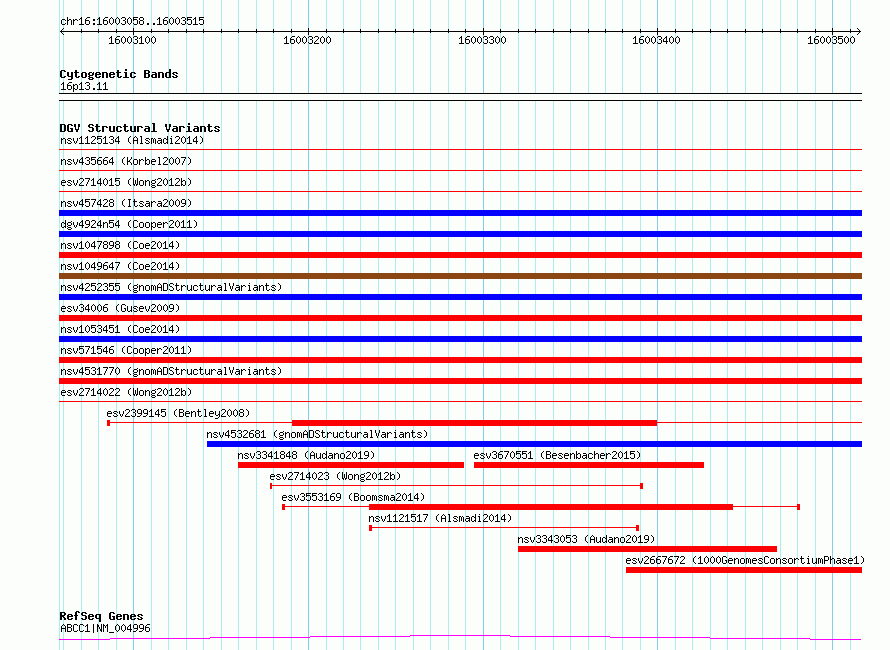
Task: Click the 16003300 ruler tick label
Action: (x=482, y=40)
